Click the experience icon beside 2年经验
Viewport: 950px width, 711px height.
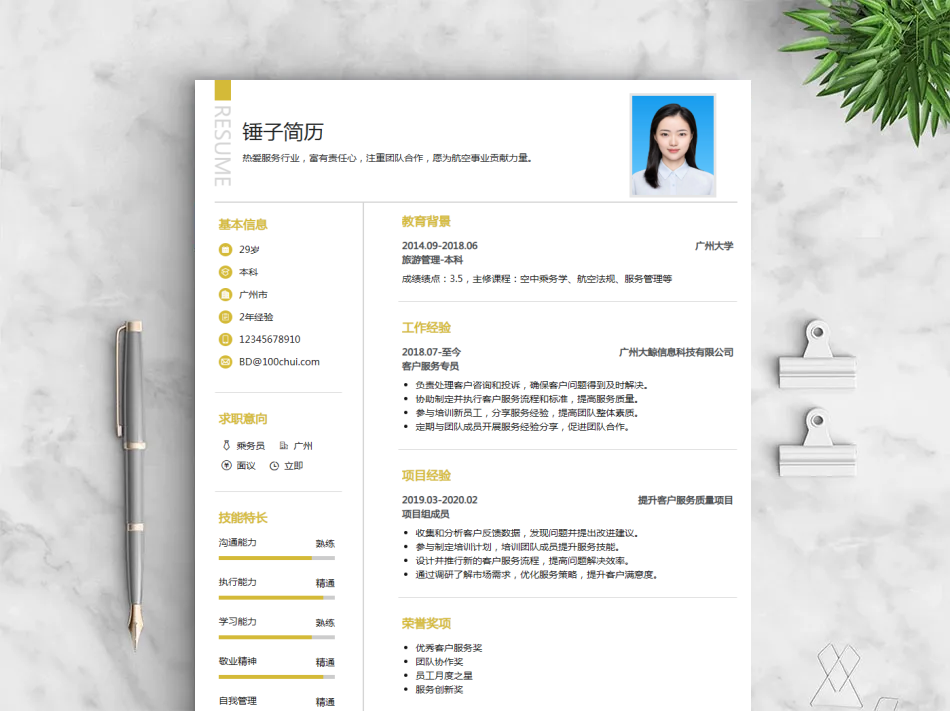[x=225, y=317]
